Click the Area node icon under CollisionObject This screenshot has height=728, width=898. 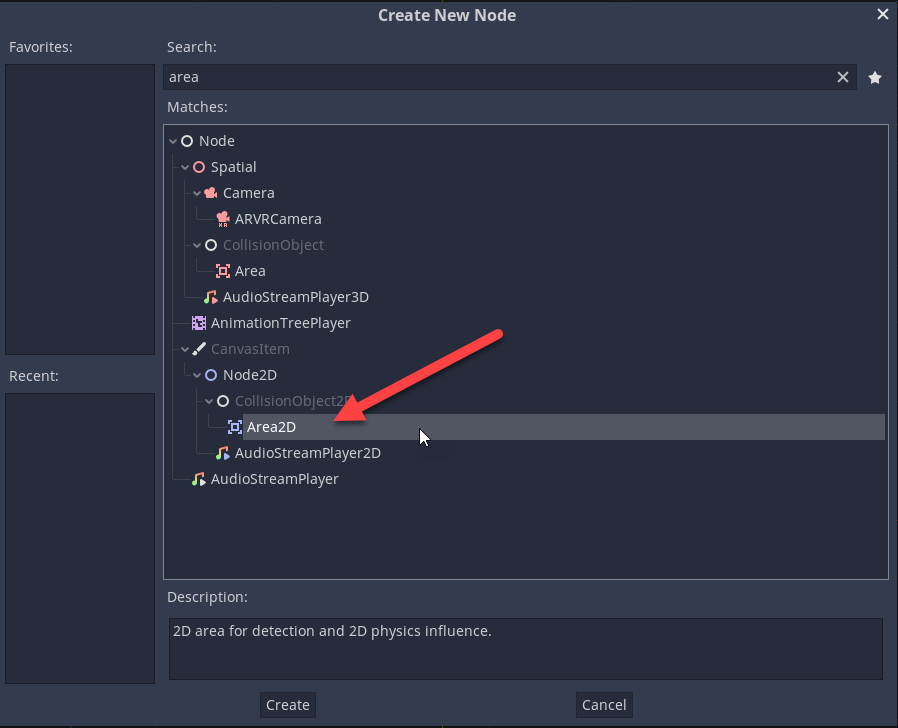tap(223, 271)
